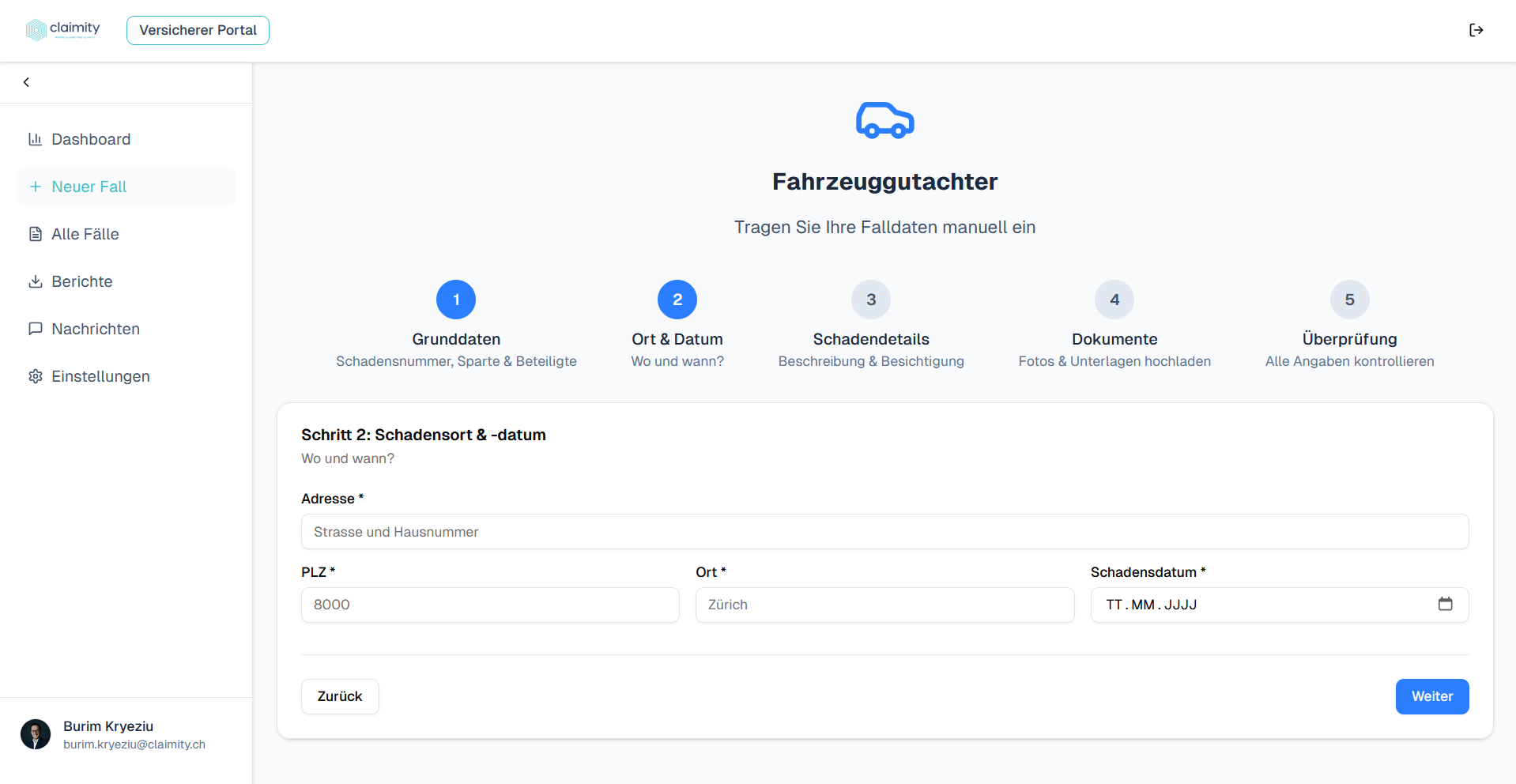The width and height of the screenshot is (1516, 784).
Task: Go to step 1 Grunddaten circle
Action: click(x=456, y=300)
